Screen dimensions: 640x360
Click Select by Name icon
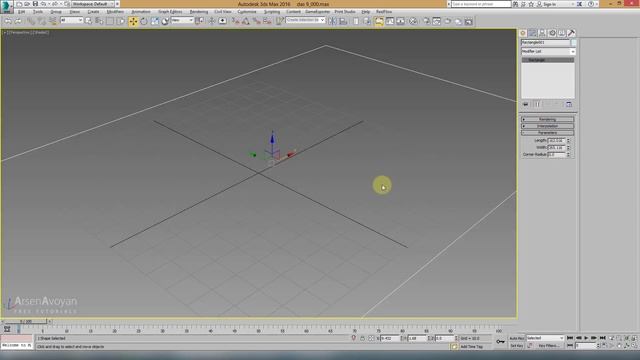[99, 21]
